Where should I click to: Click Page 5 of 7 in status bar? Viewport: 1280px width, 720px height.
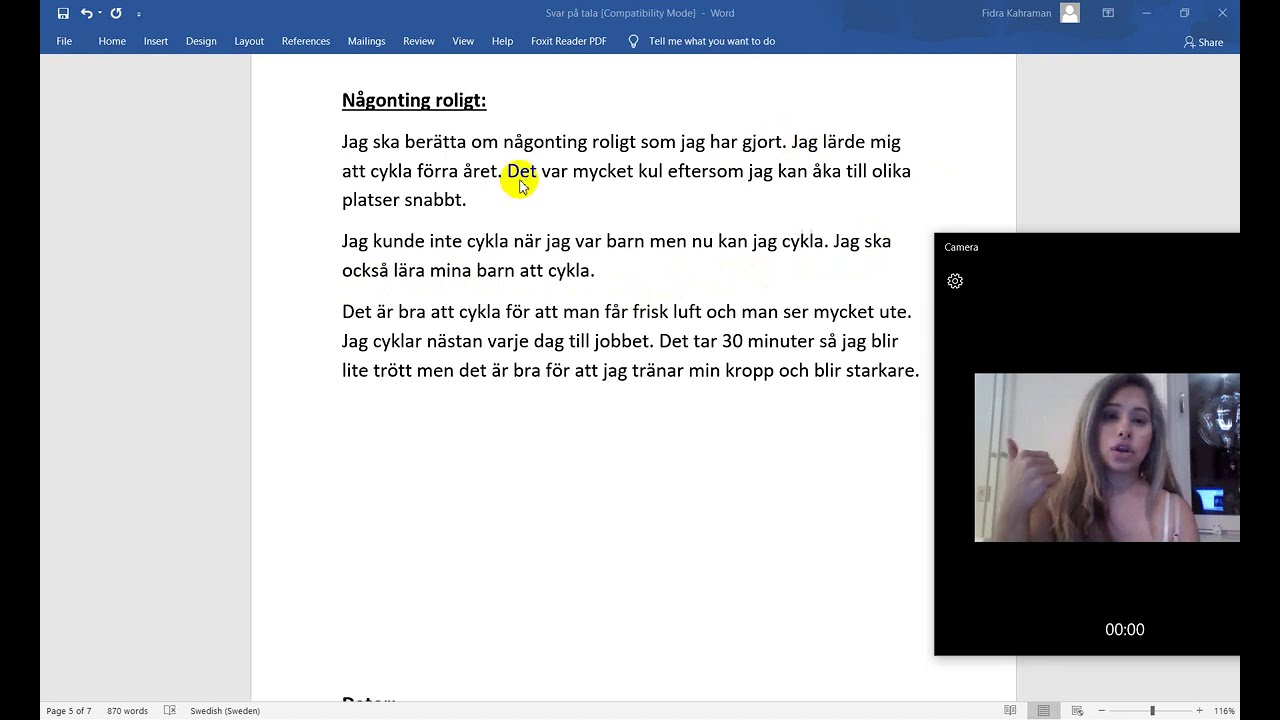click(x=68, y=711)
